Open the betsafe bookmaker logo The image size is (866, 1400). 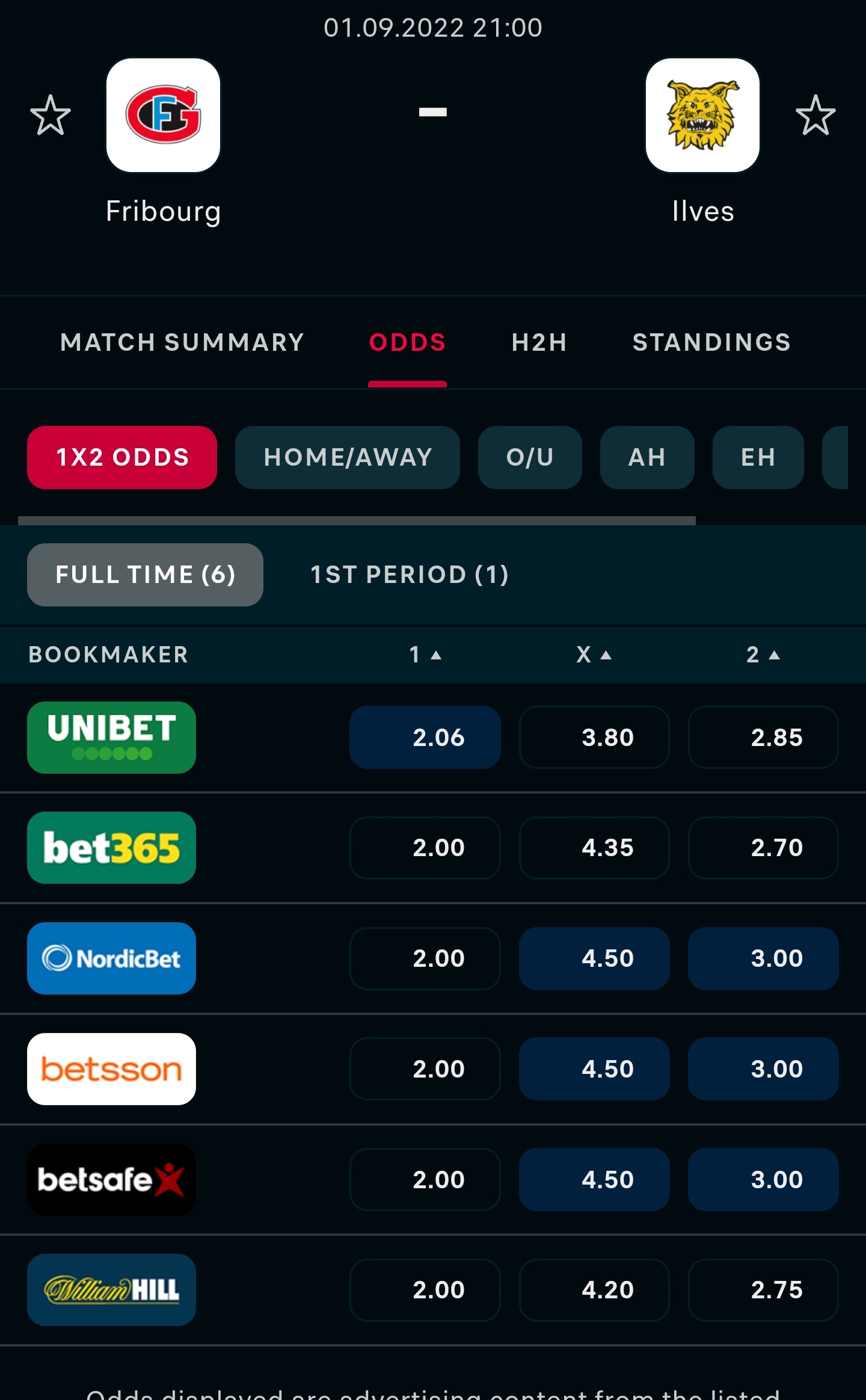[111, 1180]
